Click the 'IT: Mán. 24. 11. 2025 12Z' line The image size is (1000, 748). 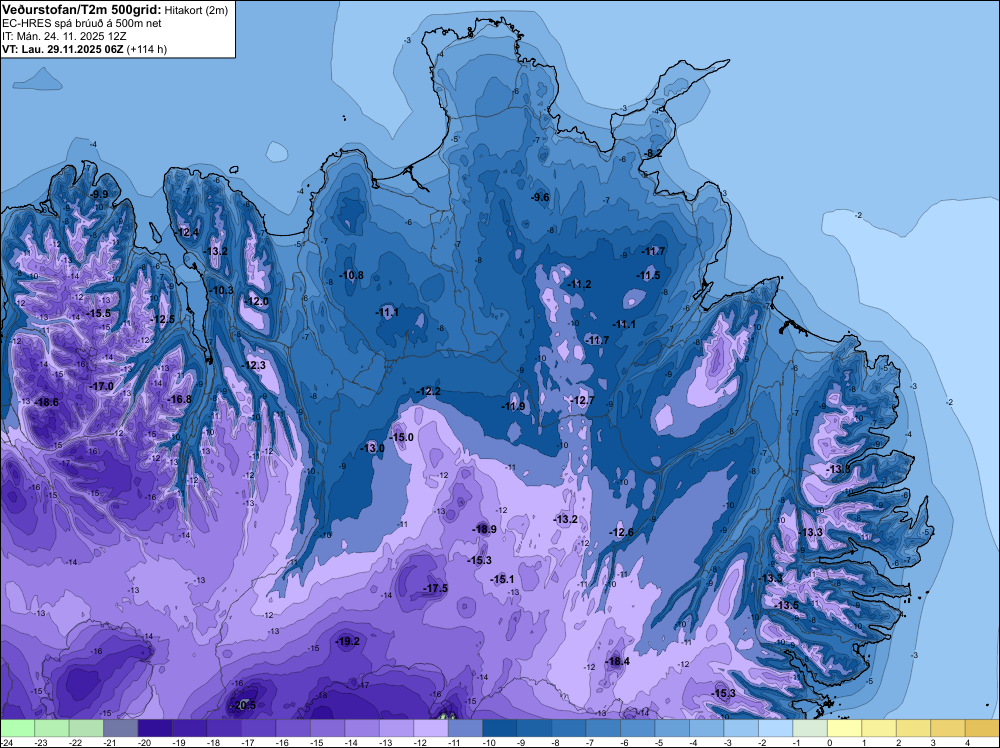click(64, 36)
